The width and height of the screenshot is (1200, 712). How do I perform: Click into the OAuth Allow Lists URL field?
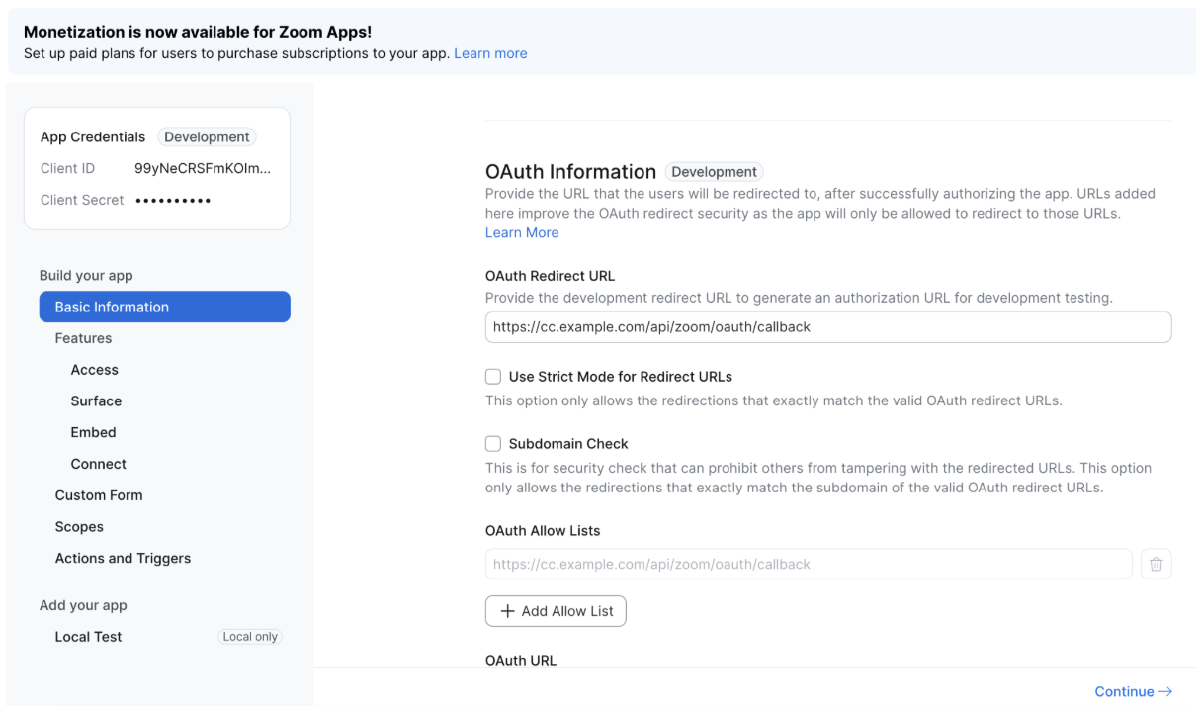pyautogui.click(x=809, y=564)
